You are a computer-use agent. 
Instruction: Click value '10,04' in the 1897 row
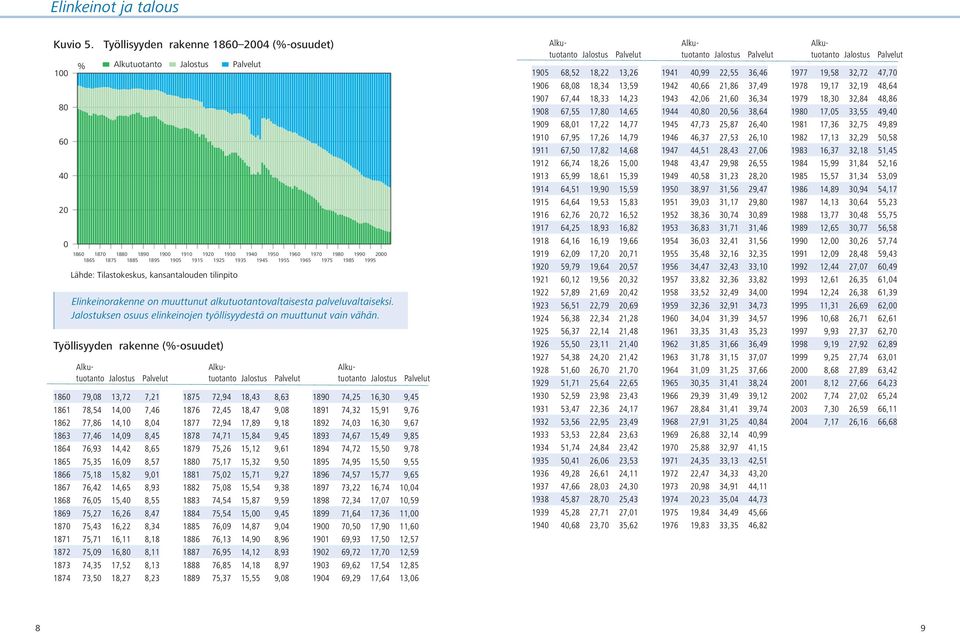pos(409,488)
